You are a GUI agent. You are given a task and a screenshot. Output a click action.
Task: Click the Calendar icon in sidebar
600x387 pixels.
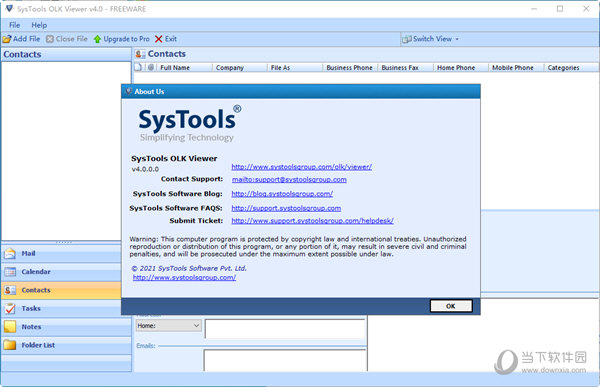click(10, 272)
